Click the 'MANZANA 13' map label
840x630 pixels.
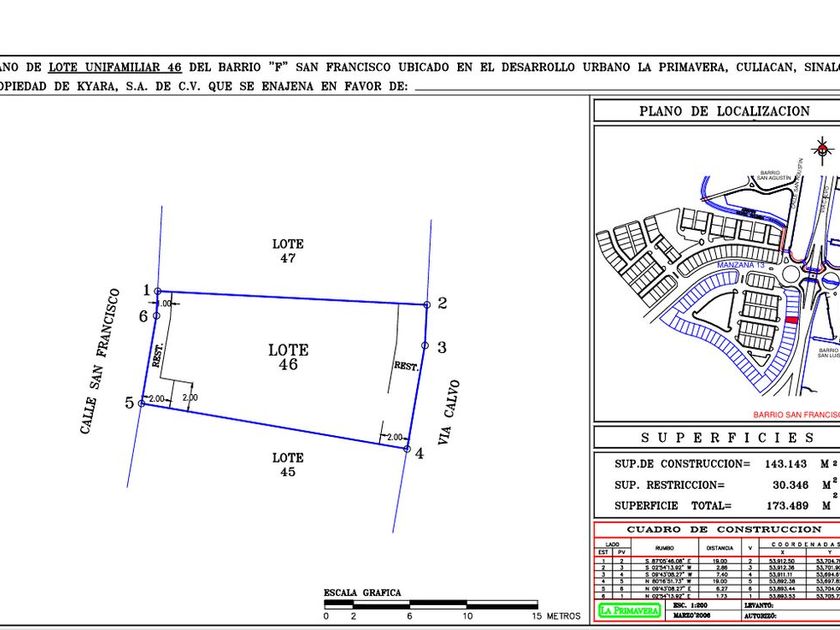(x=741, y=265)
